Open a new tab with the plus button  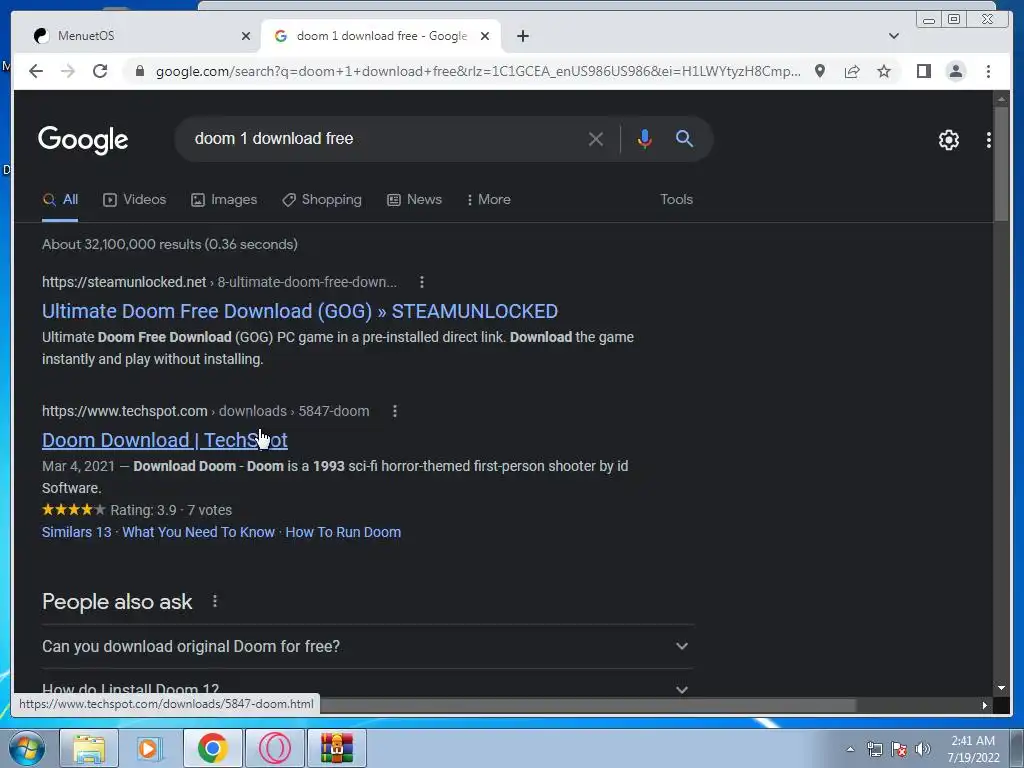click(522, 36)
